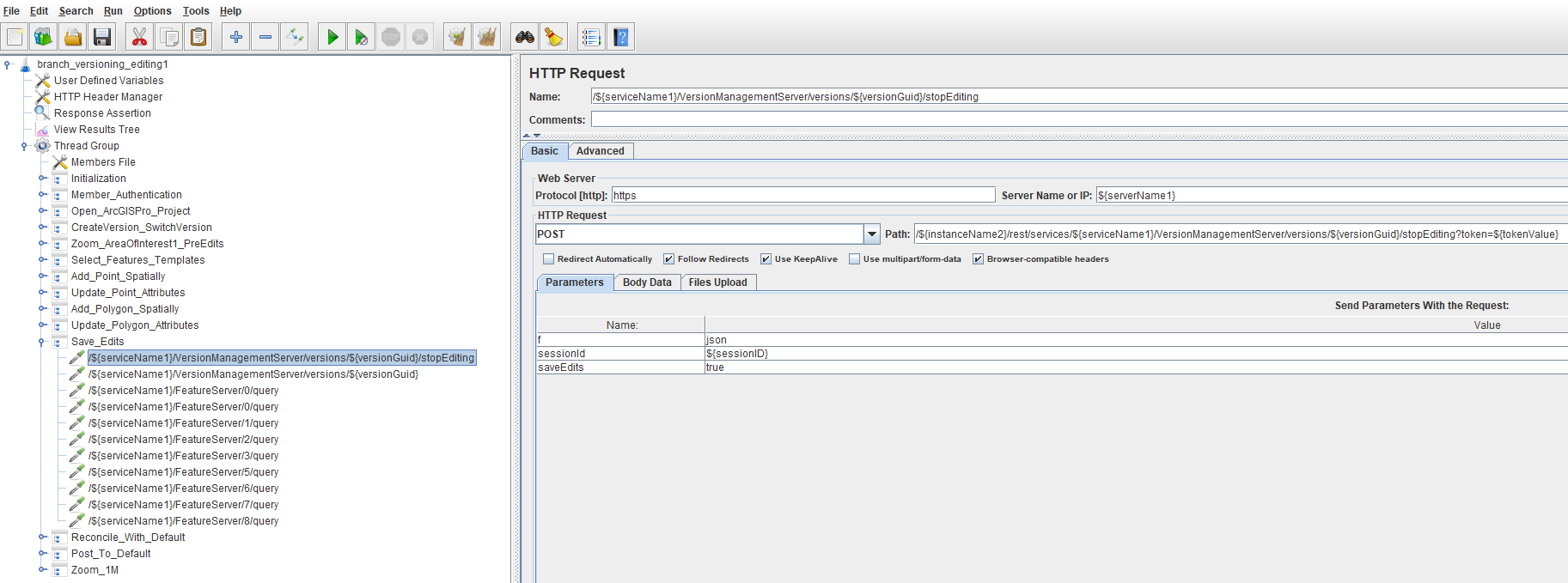Image resolution: width=1568 pixels, height=583 pixels.
Task: Collapse all tree nodes with minus icon
Action: tap(265, 37)
